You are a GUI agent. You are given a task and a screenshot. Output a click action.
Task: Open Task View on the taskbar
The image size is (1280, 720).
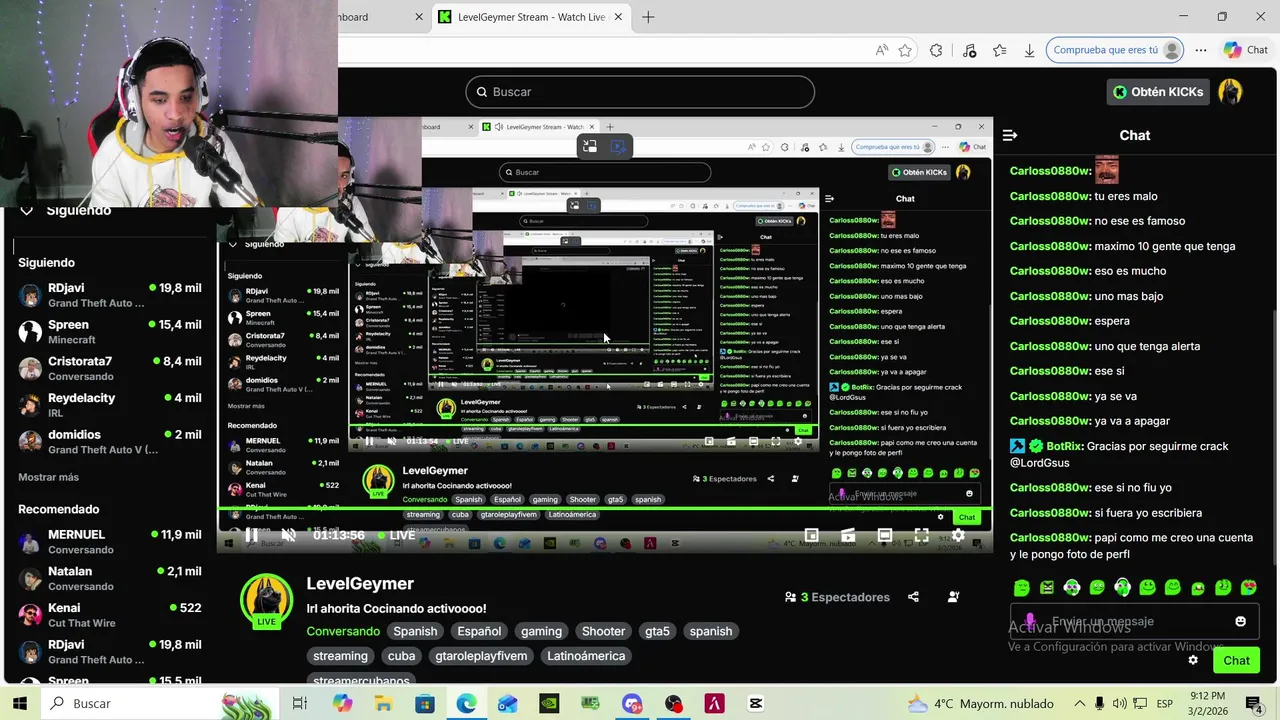tap(299, 703)
